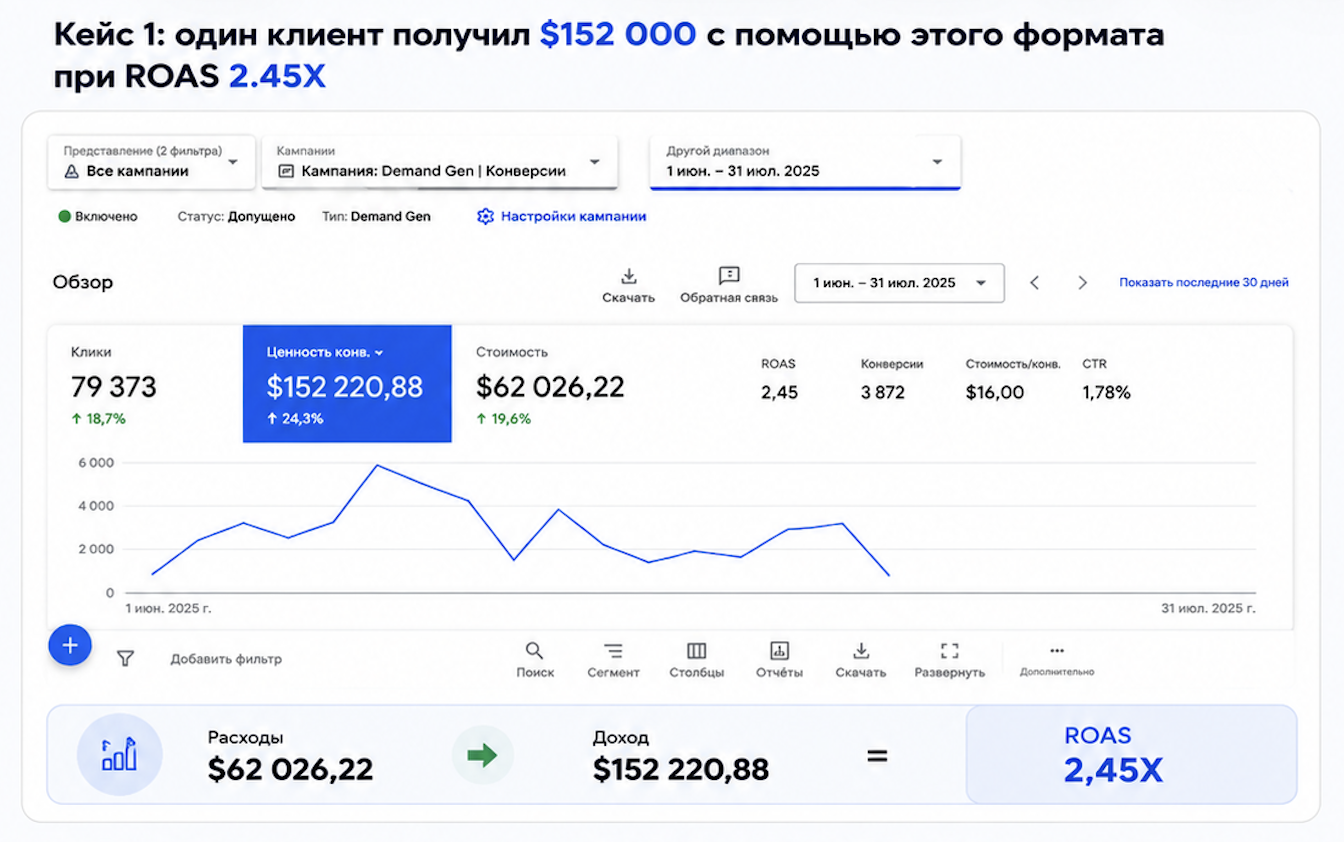Click the Скачать icon in the bottom toolbar

click(x=861, y=651)
